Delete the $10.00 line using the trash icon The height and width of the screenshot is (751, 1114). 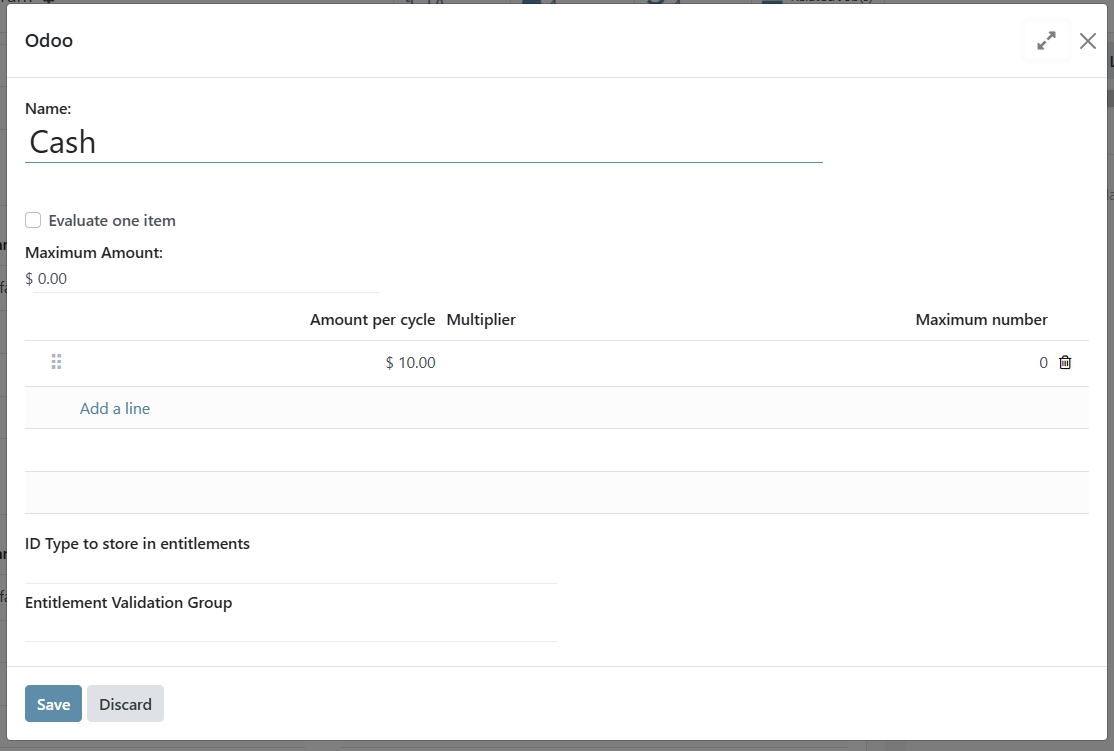click(x=1065, y=362)
